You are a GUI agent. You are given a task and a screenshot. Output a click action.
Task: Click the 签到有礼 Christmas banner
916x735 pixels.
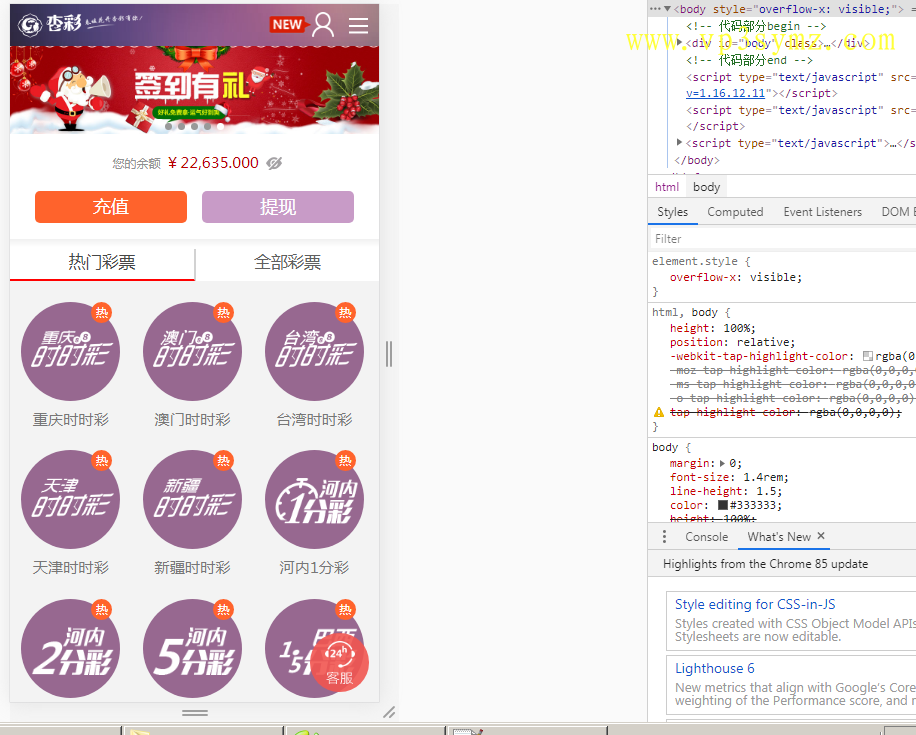tap(195, 89)
